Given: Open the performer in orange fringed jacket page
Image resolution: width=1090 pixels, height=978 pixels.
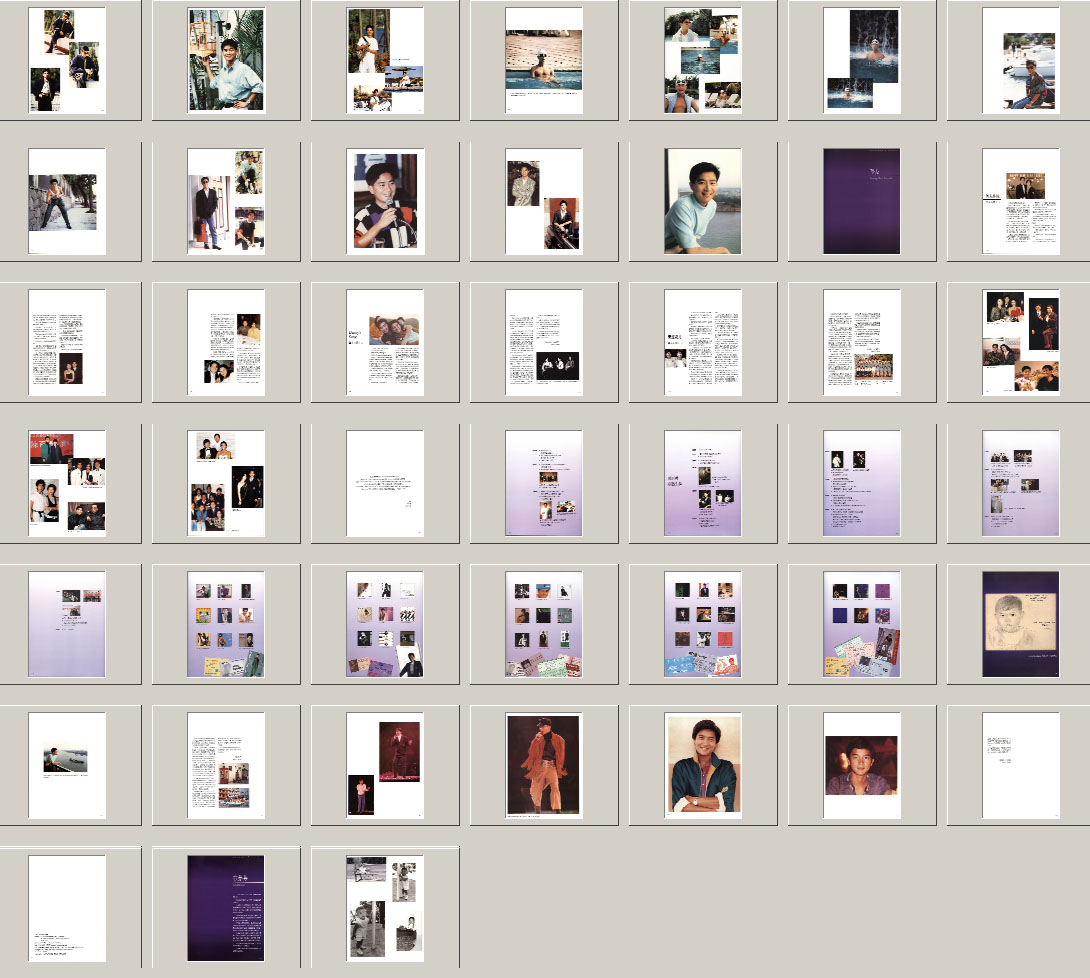Looking at the screenshot, I should (544, 765).
